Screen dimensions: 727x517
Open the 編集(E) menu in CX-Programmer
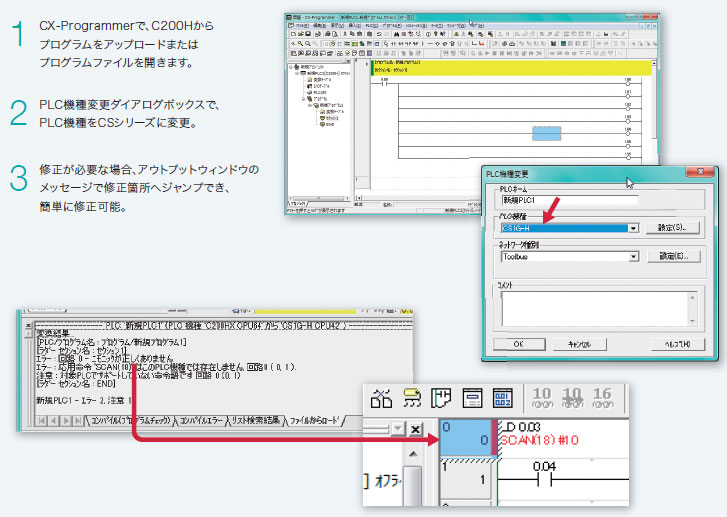[x=319, y=26]
